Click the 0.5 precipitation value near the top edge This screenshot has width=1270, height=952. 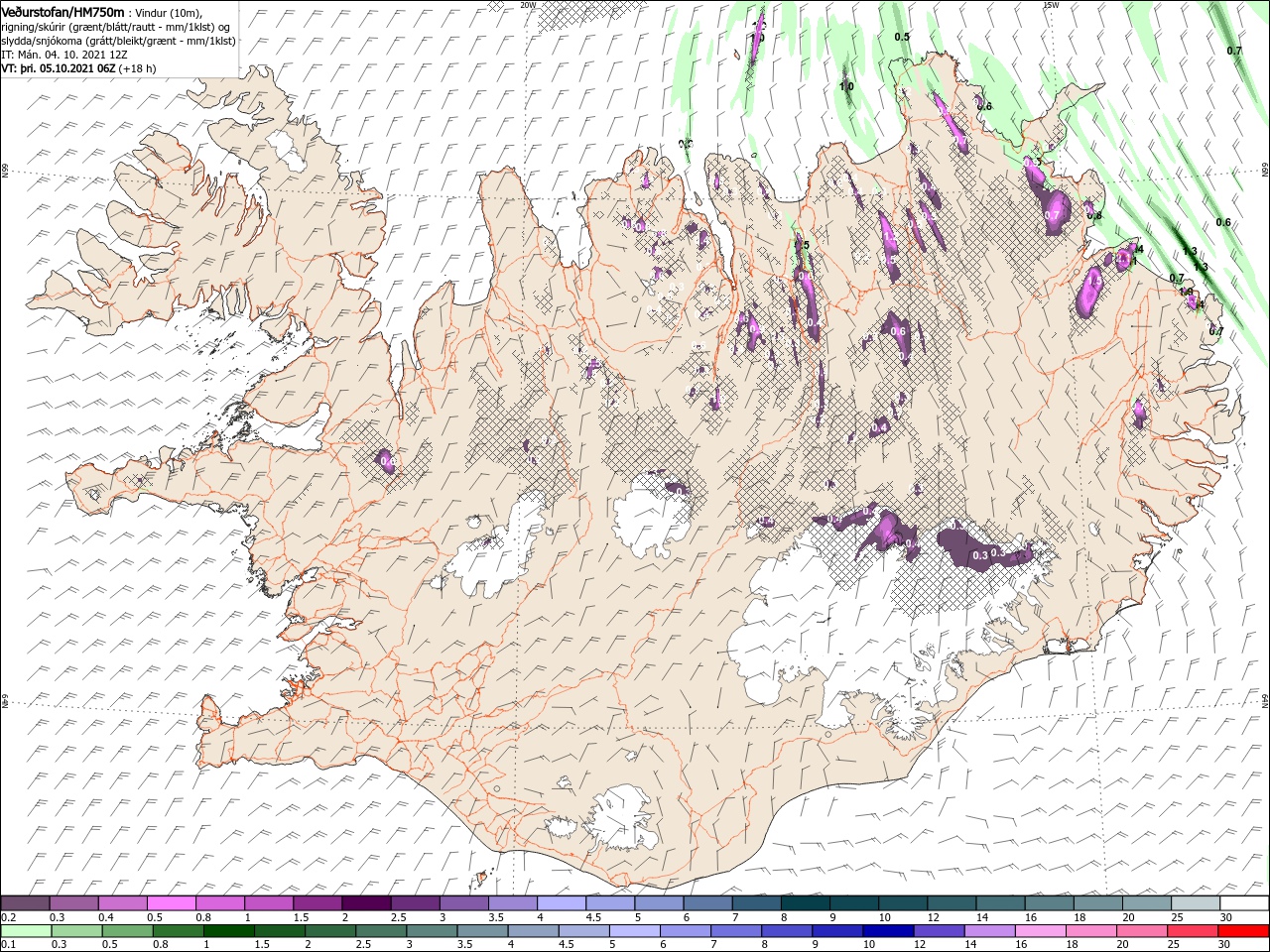pyautogui.click(x=902, y=37)
